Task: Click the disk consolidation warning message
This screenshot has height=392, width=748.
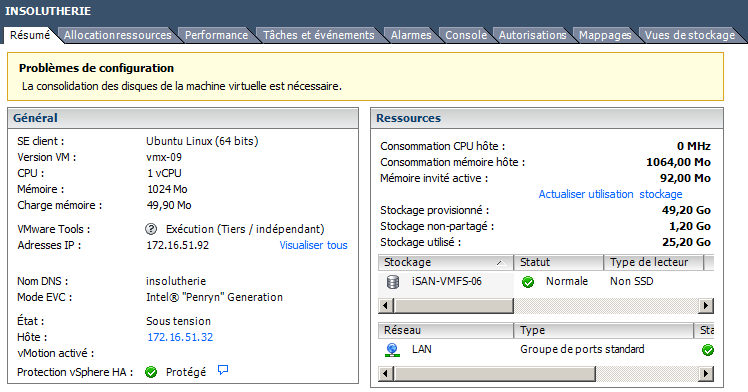Action: (182, 86)
